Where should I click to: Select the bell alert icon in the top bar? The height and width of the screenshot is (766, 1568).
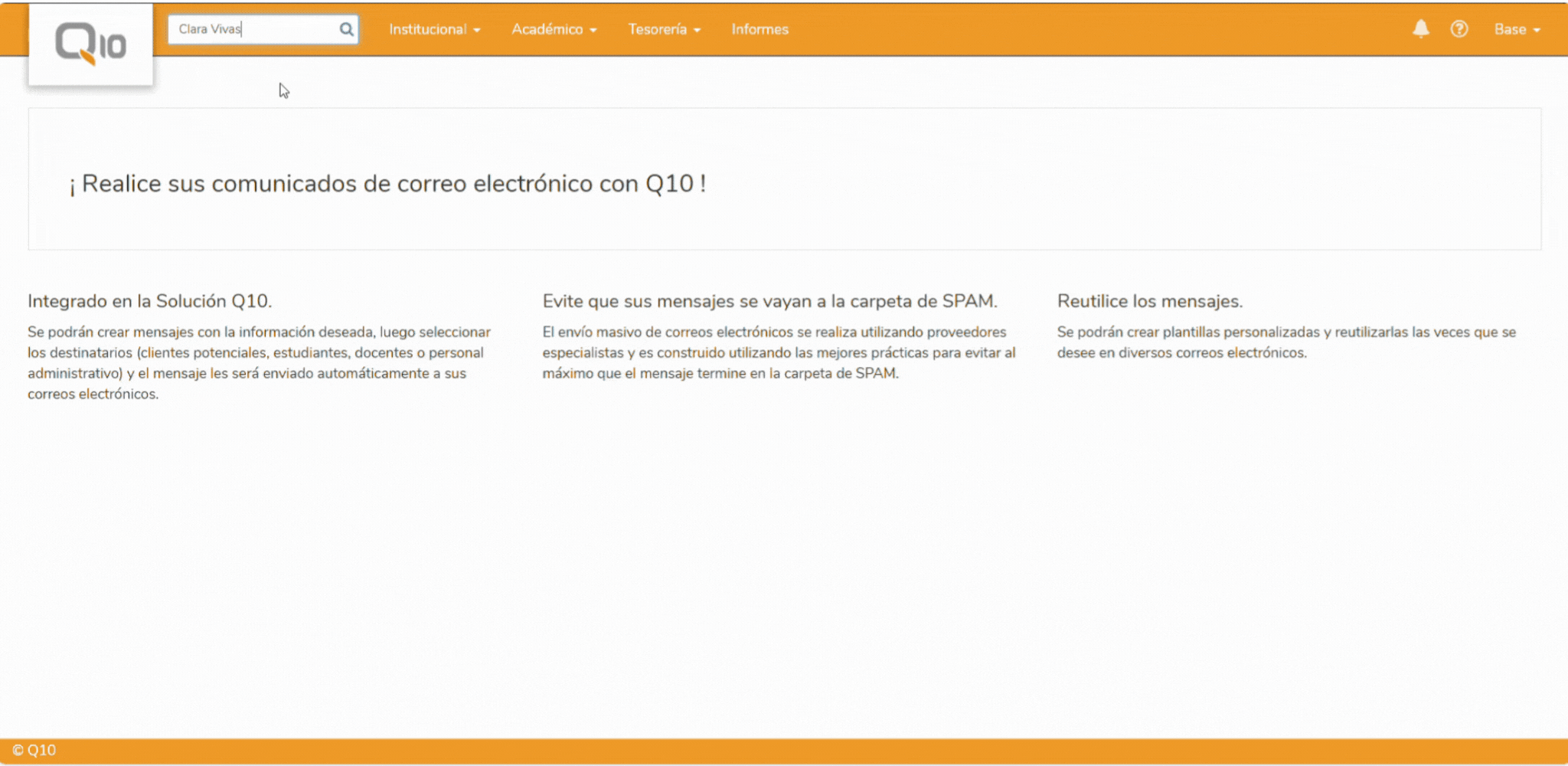pos(1421,29)
